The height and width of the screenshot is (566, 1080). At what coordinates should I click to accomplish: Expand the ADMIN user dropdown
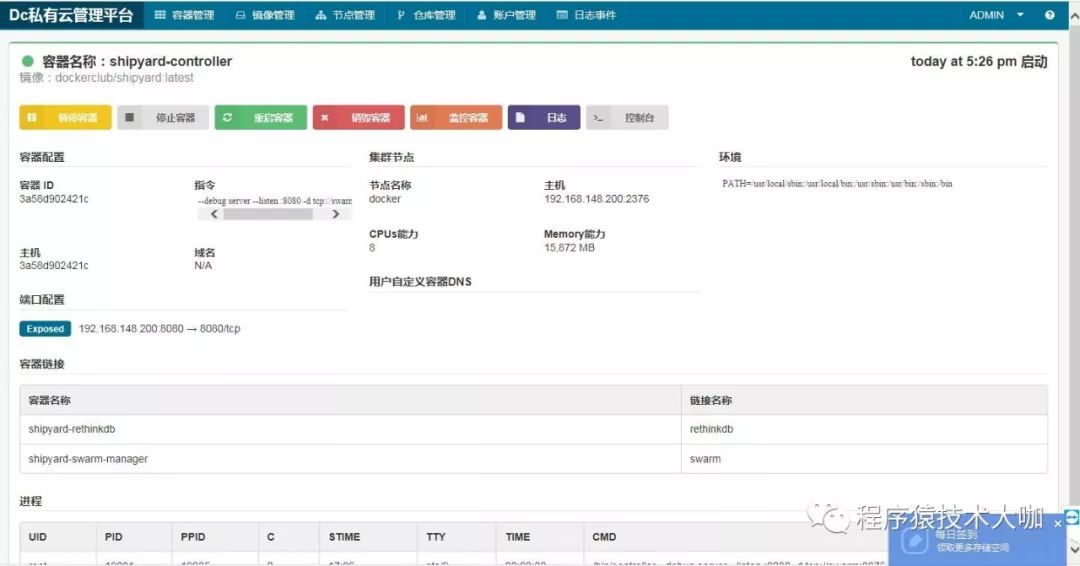996,15
